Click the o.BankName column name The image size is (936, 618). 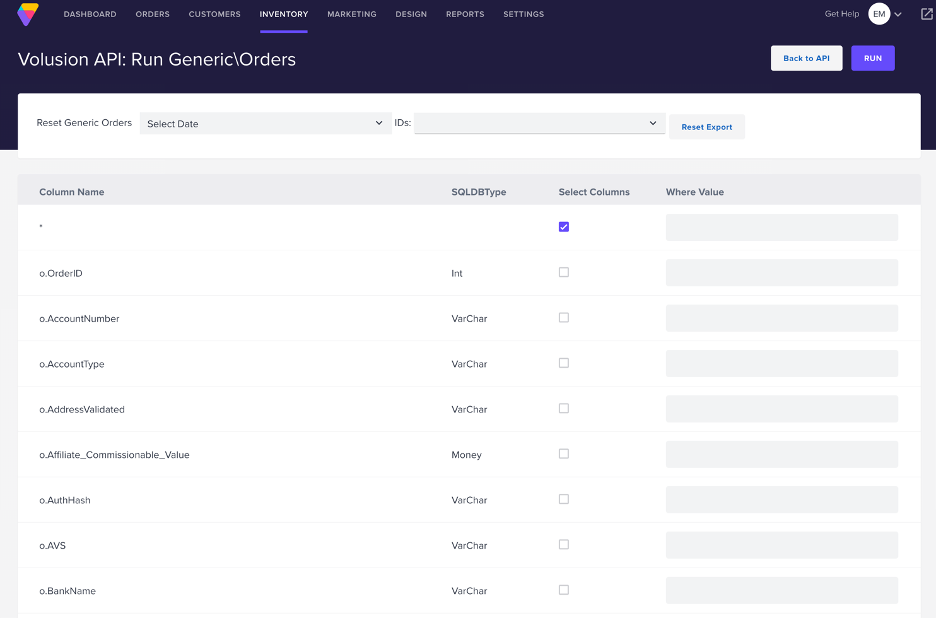(x=67, y=591)
